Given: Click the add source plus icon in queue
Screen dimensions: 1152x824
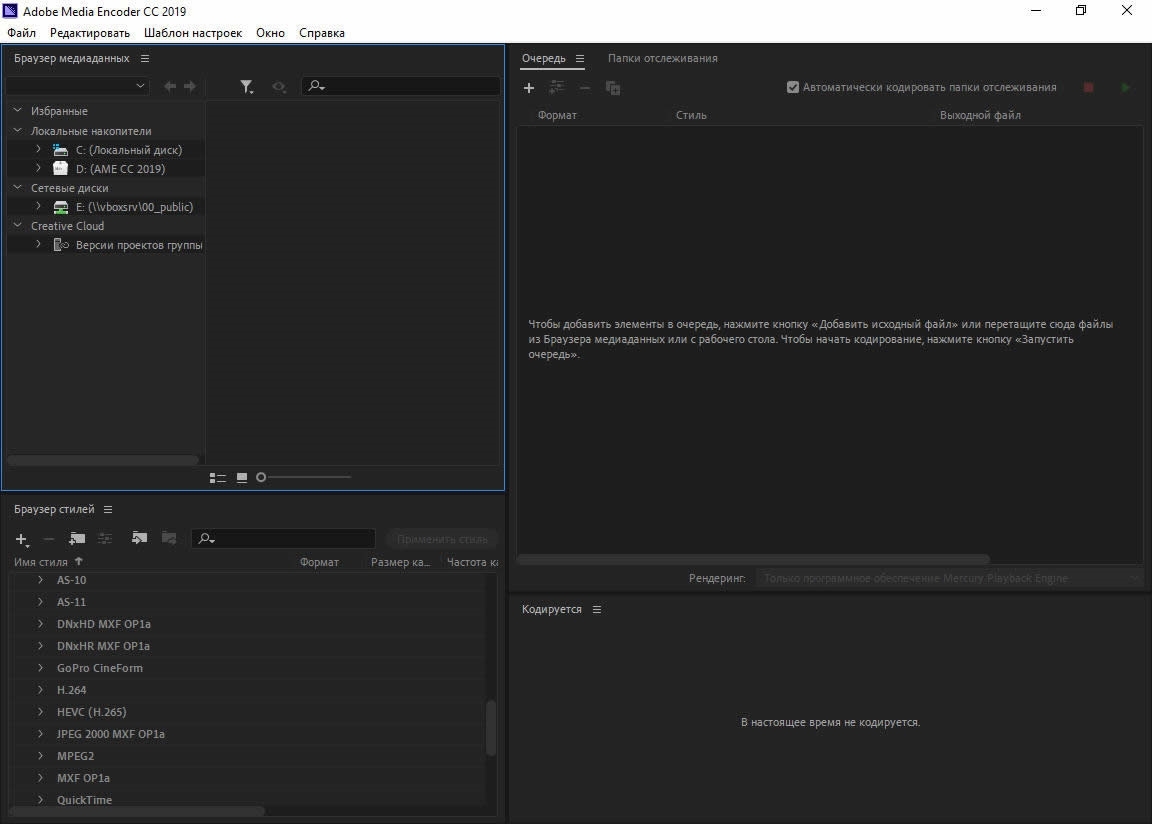Looking at the screenshot, I should coord(529,88).
